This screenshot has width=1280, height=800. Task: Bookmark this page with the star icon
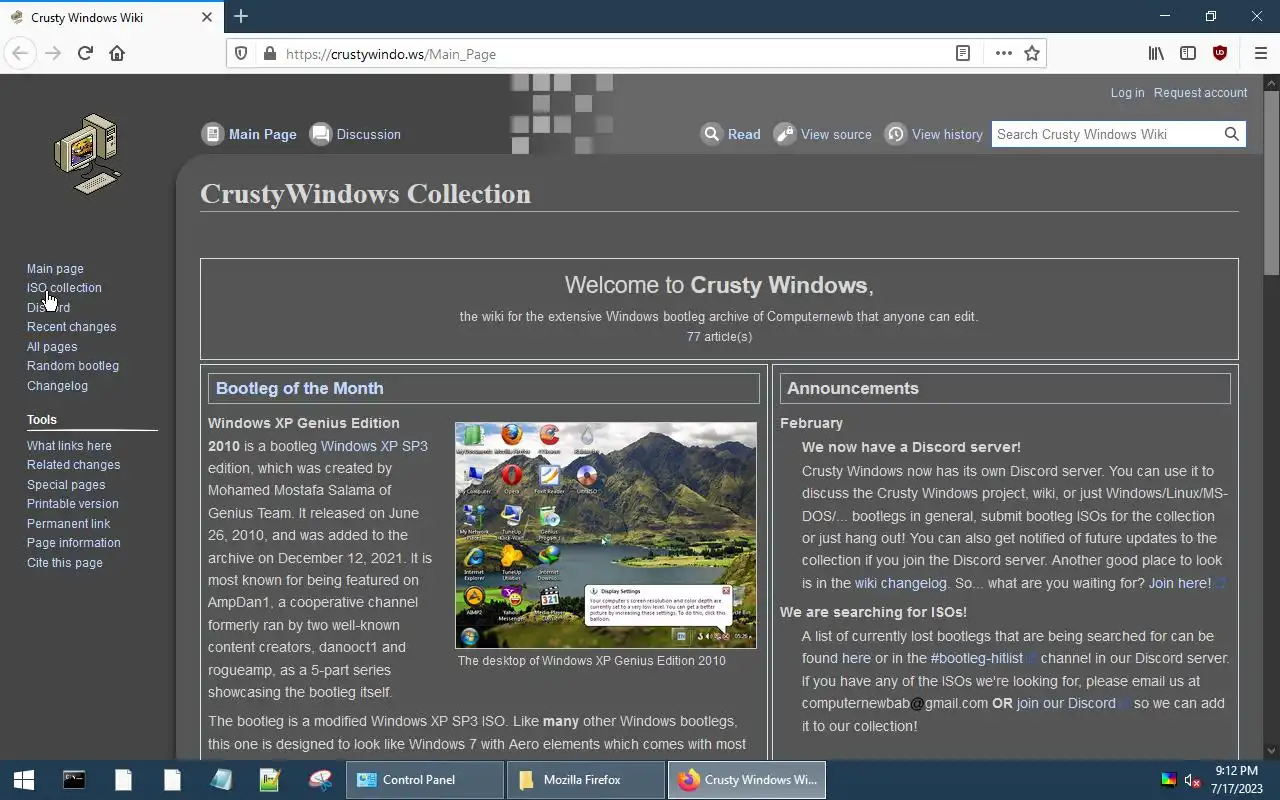coord(1032,53)
